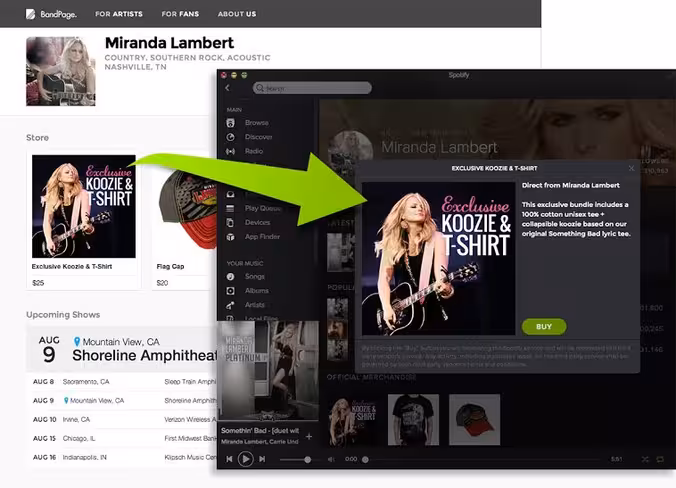Click the Koozie & T-Shirt image in dialog
The image size is (676, 488).
click(x=438, y=259)
